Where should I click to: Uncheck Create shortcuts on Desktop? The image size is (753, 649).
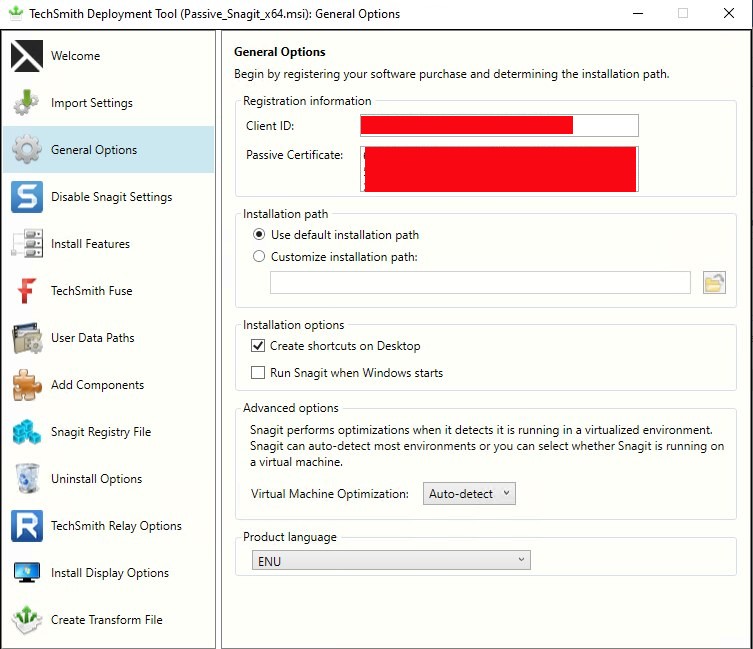259,346
